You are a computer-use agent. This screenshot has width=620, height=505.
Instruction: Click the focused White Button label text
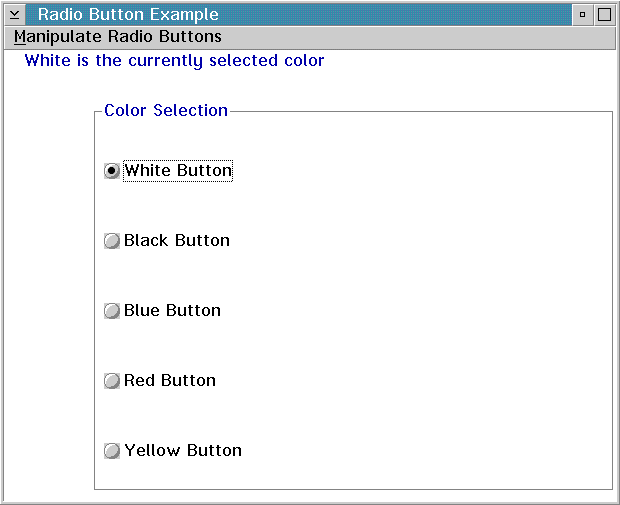[x=178, y=171]
